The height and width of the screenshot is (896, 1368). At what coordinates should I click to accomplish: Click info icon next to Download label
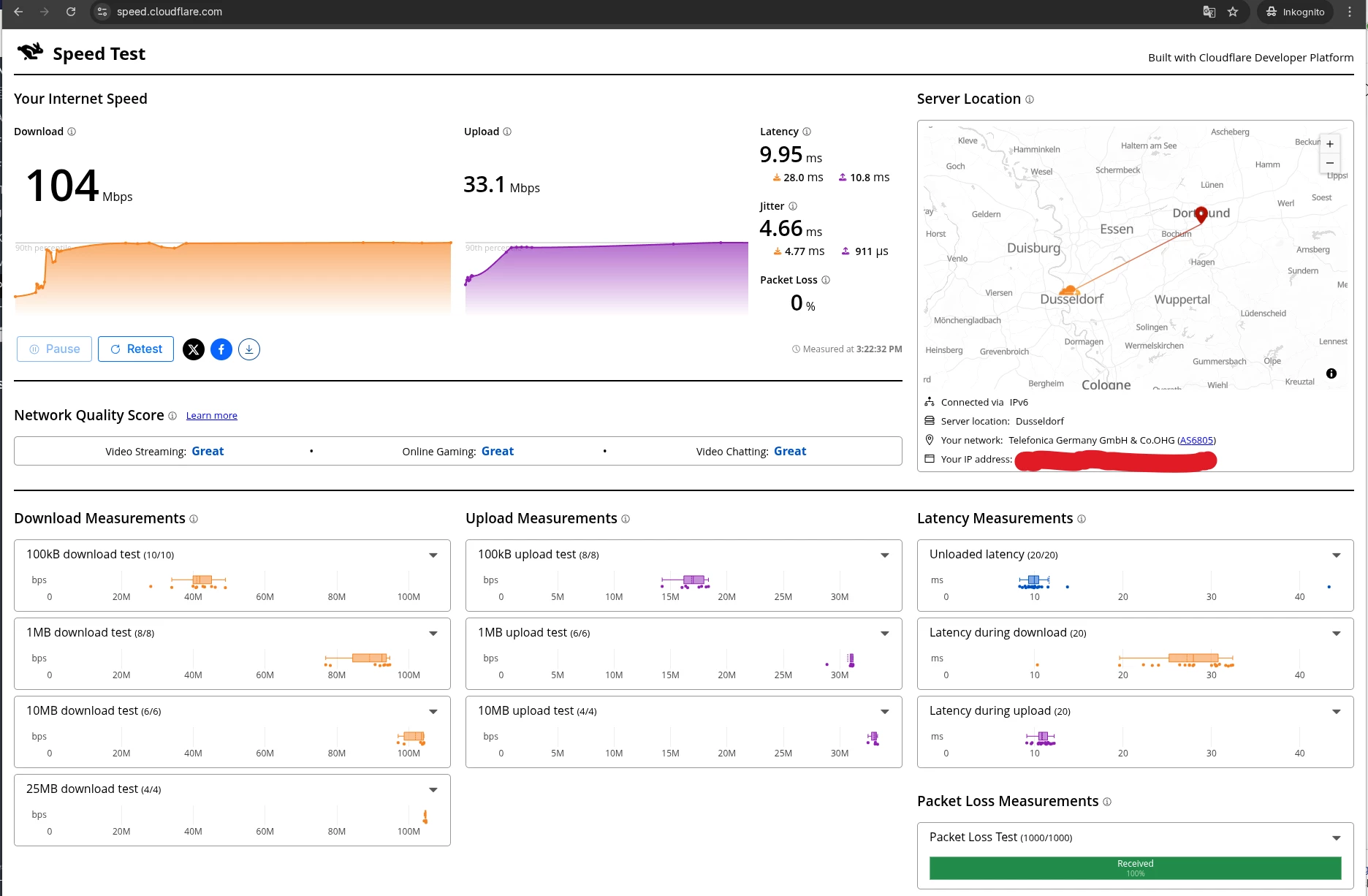[72, 132]
